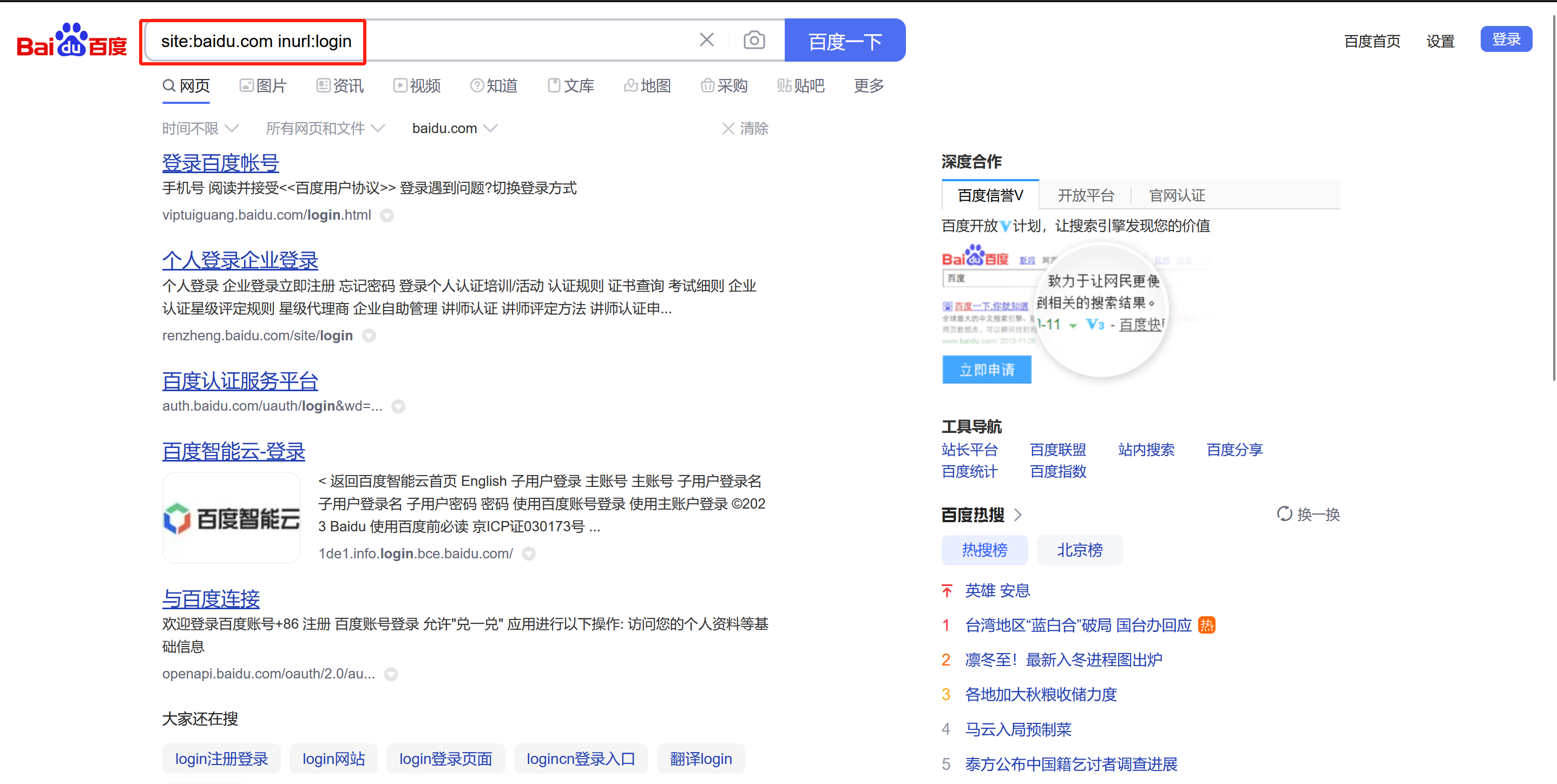Expand the baidu.com site filter dropdown
Screen dimensions: 1557x784
coord(454,128)
